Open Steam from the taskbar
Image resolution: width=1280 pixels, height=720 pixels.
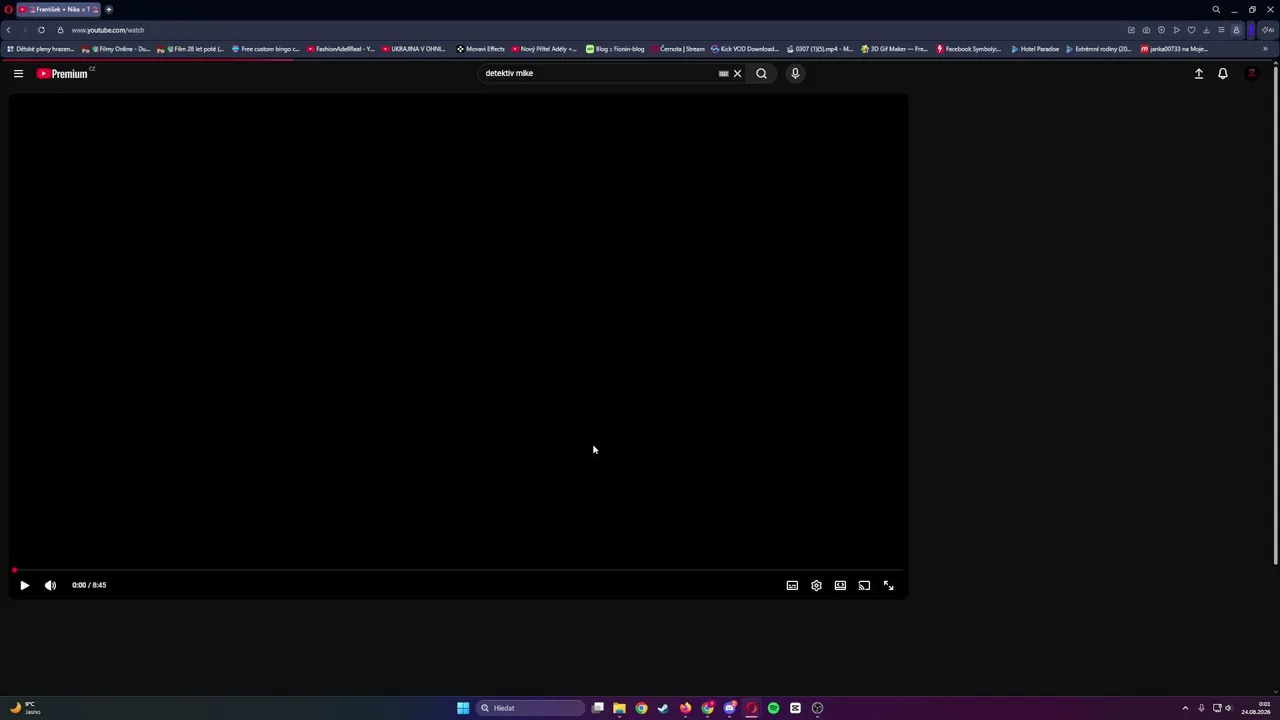[x=663, y=708]
